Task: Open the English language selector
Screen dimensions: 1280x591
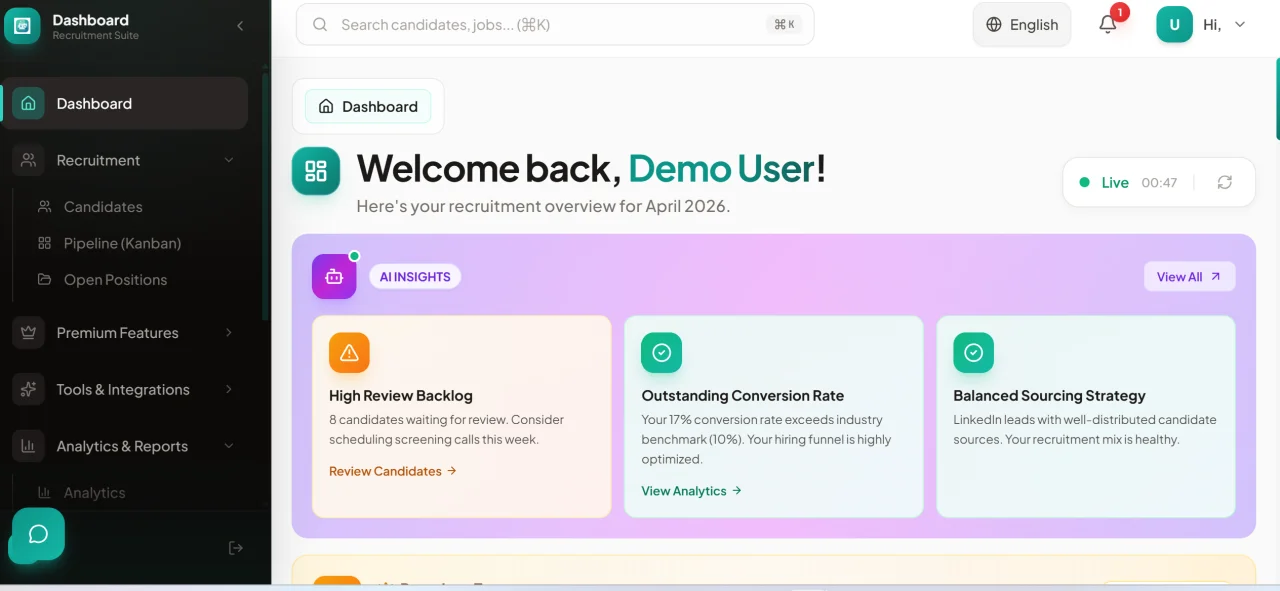Action: coord(1022,25)
